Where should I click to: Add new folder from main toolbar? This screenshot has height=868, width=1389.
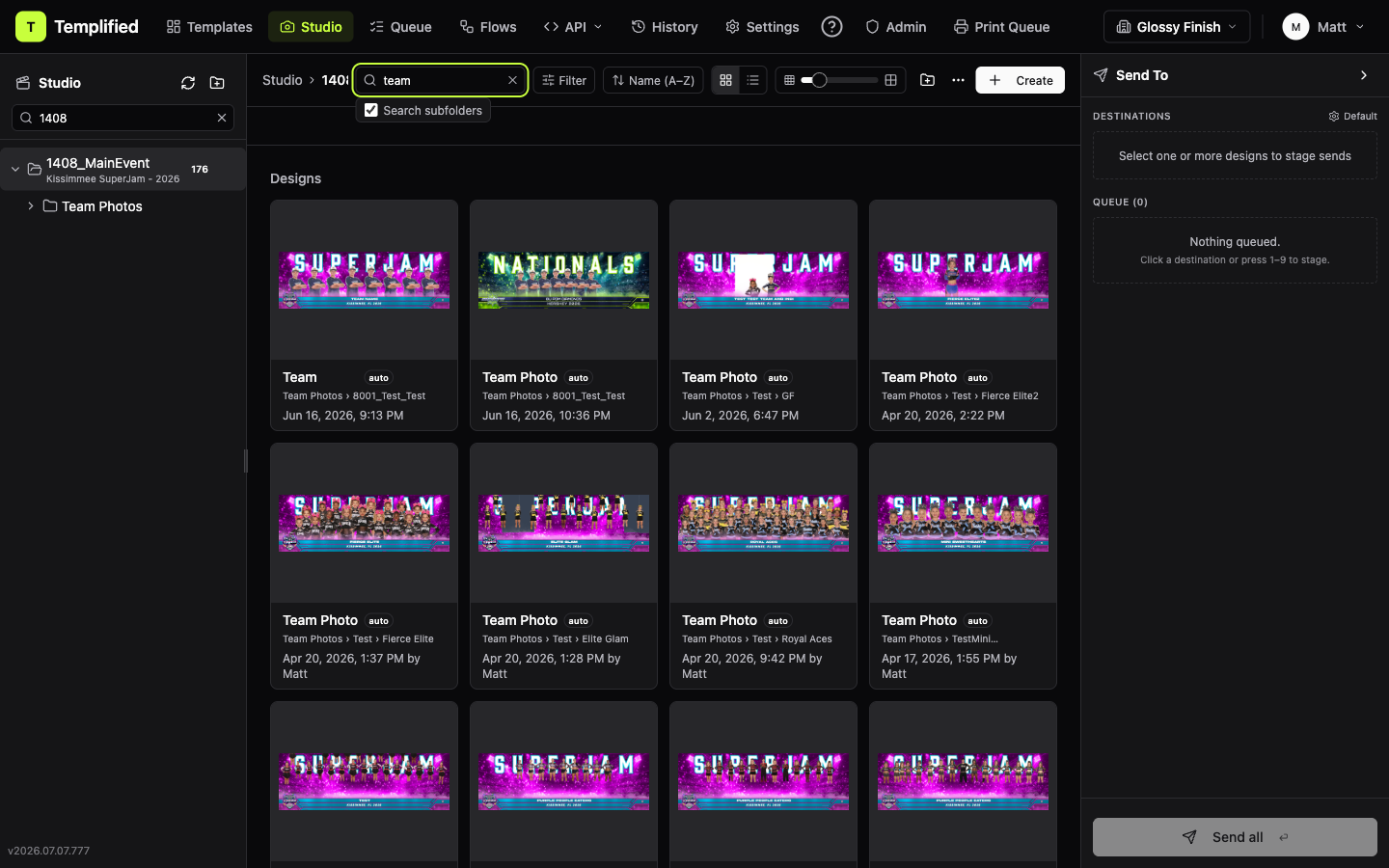(x=928, y=80)
